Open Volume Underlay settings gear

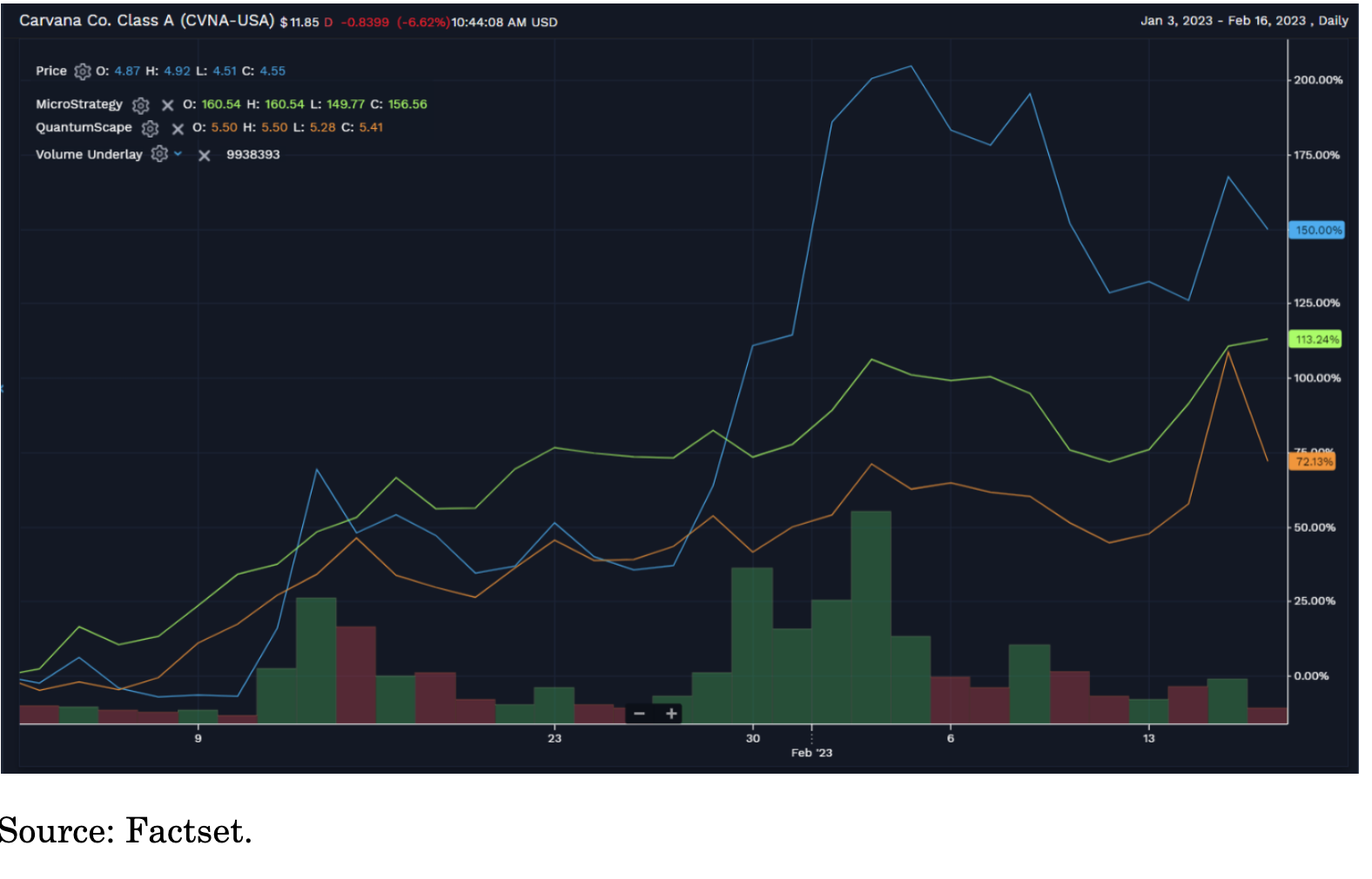[x=159, y=154]
